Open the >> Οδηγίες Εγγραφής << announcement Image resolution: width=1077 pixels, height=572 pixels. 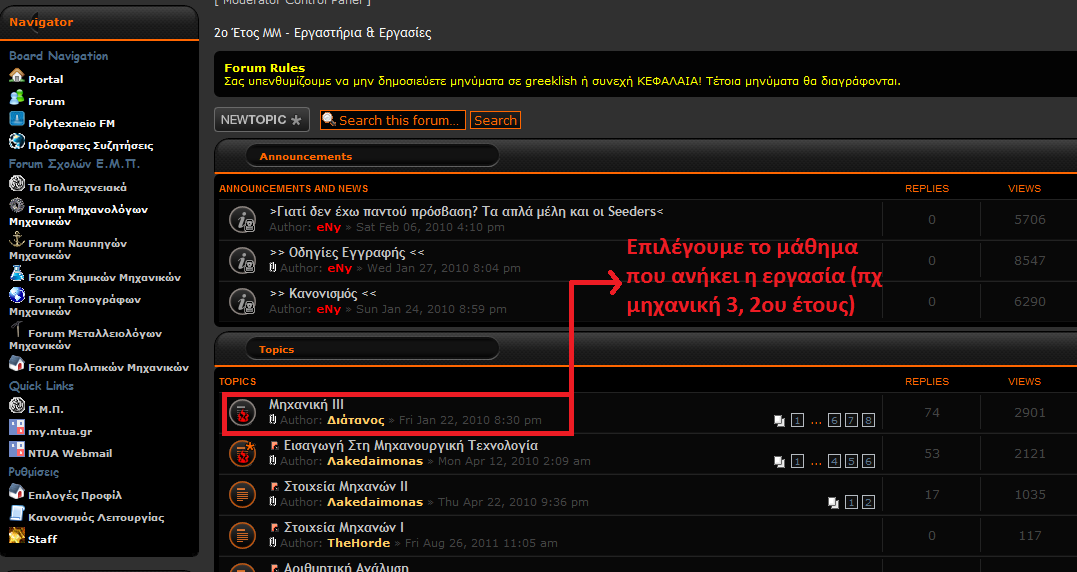[x=346, y=253]
